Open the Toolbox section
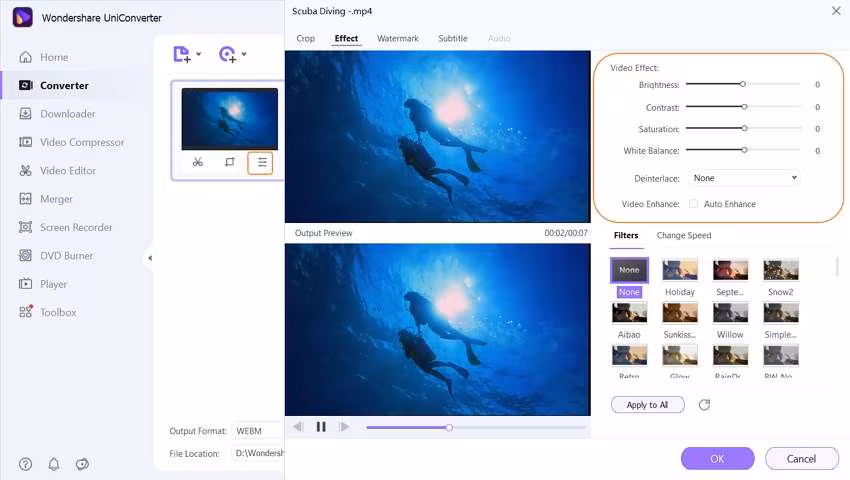Viewport: 850px width, 480px height. pyautogui.click(x=47, y=312)
